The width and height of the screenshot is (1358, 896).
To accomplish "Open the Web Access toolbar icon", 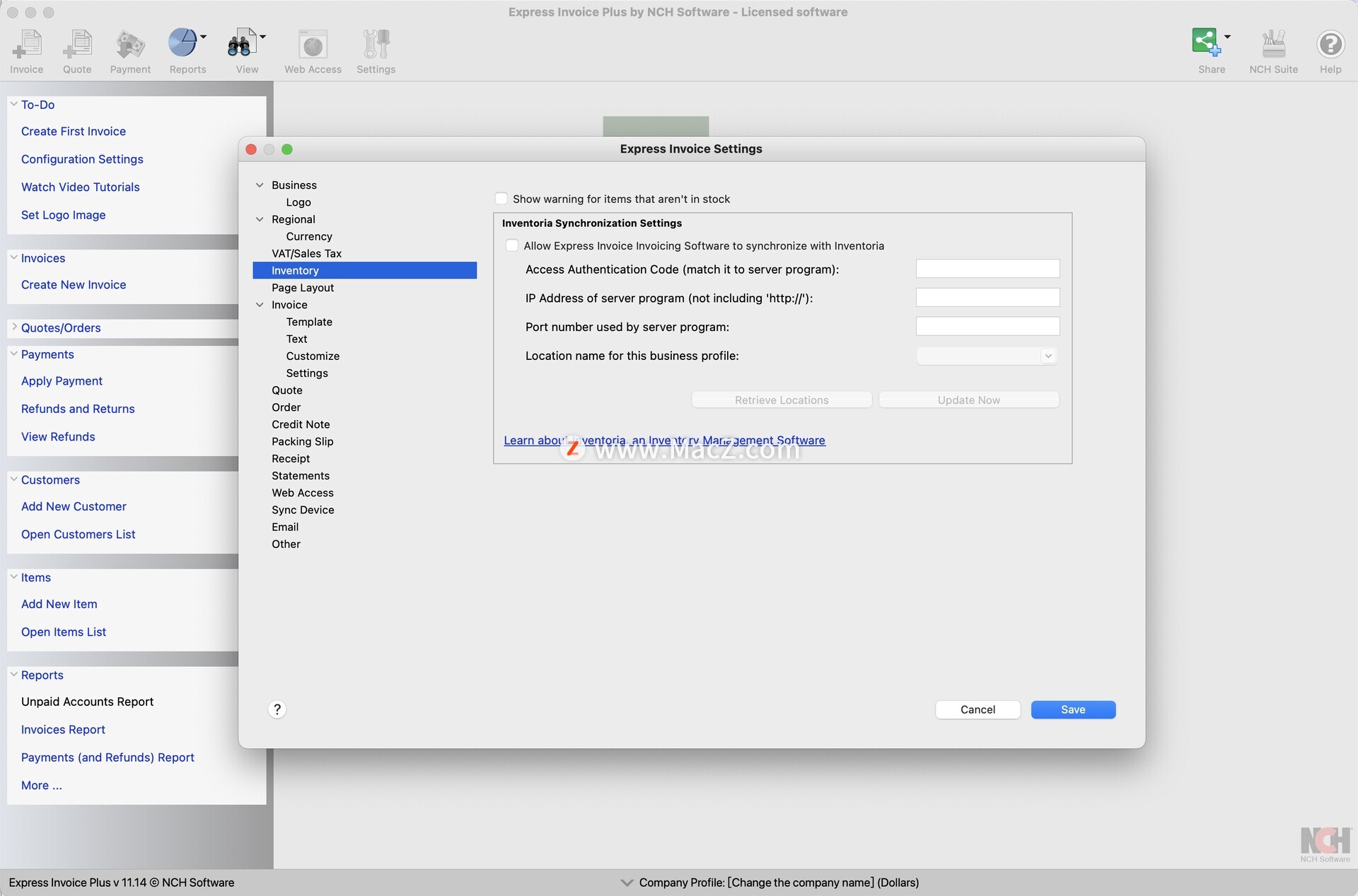I will point(313,45).
